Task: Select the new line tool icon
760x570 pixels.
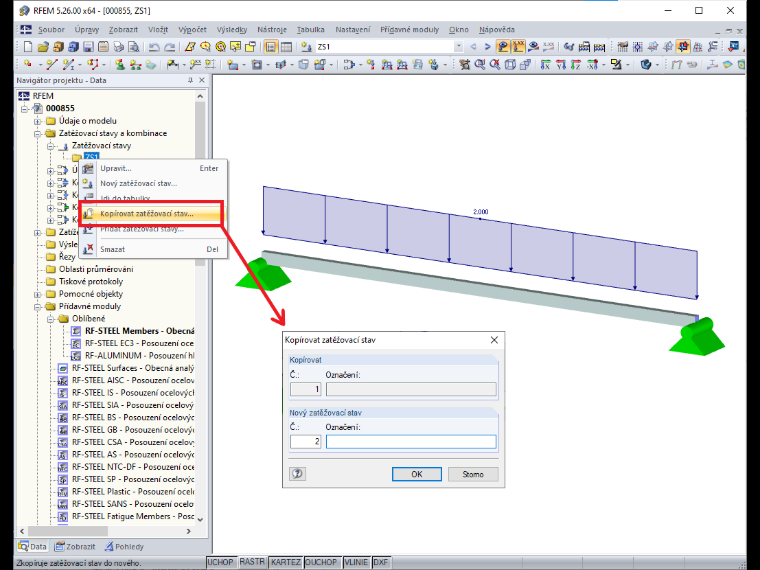Action: click(51, 64)
